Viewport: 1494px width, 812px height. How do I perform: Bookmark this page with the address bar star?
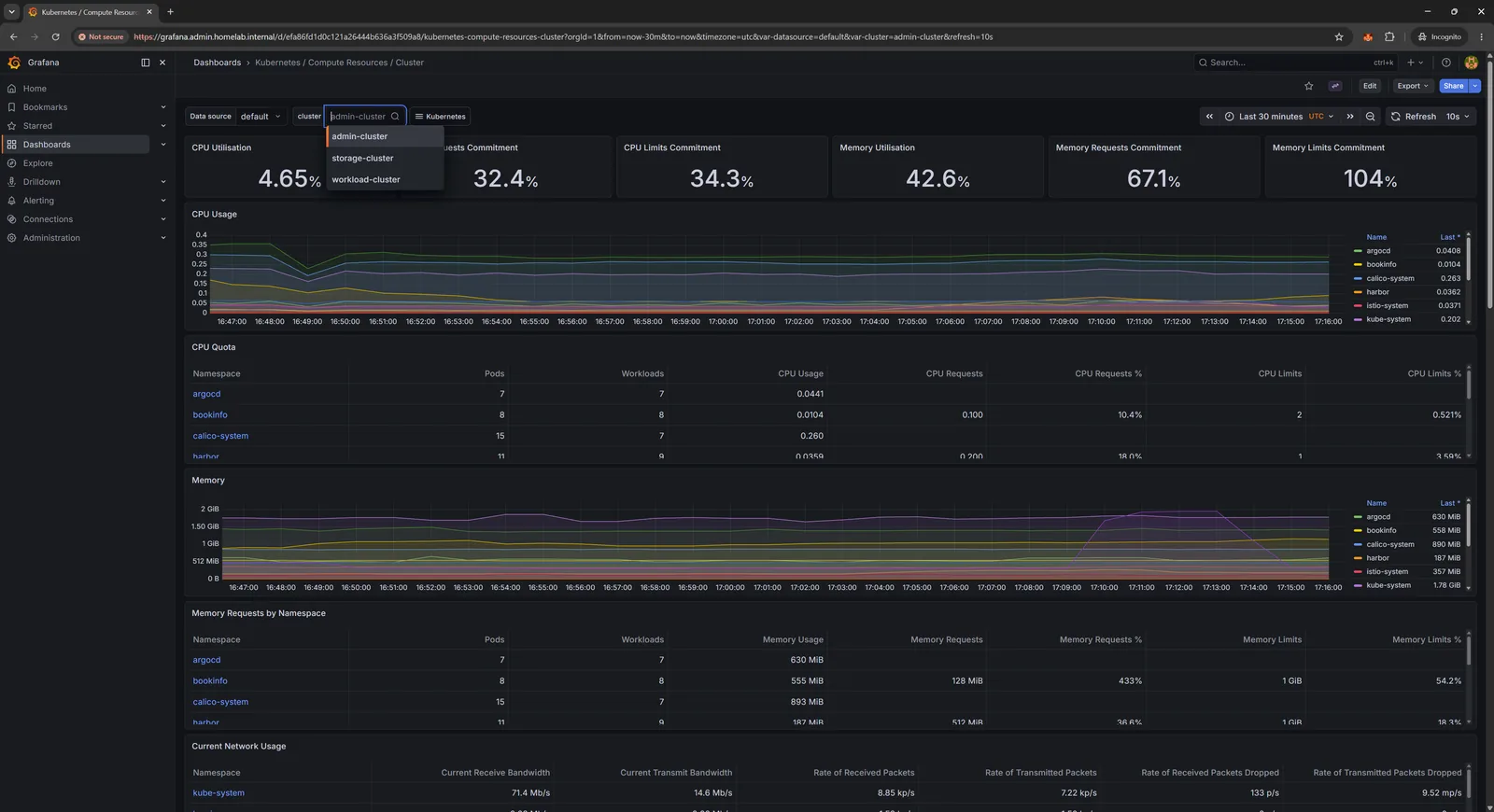pos(1339,37)
